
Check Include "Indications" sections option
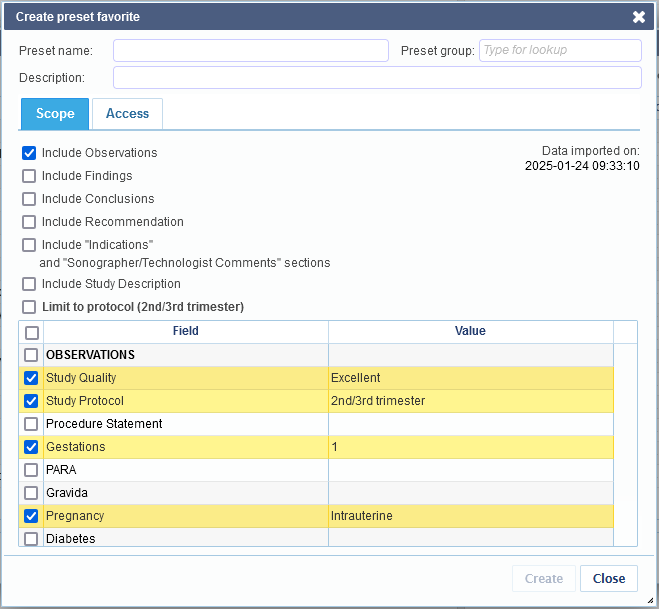(x=29, y=245)
